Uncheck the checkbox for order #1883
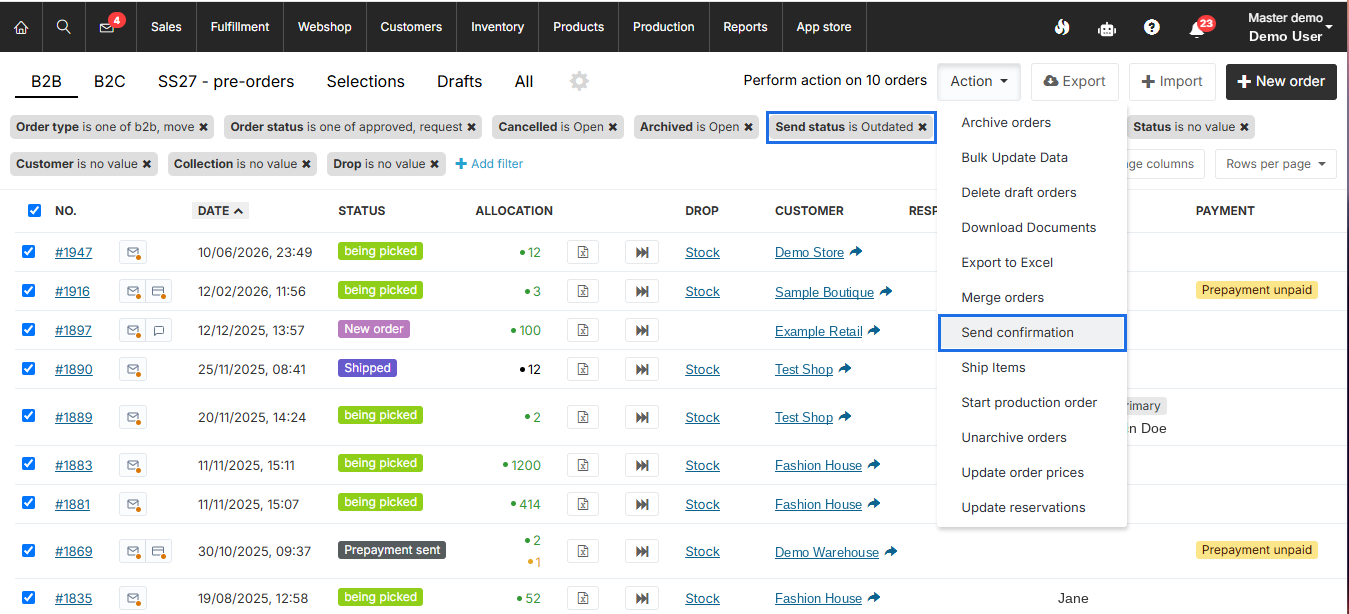1349x614 pixels. 29,463
